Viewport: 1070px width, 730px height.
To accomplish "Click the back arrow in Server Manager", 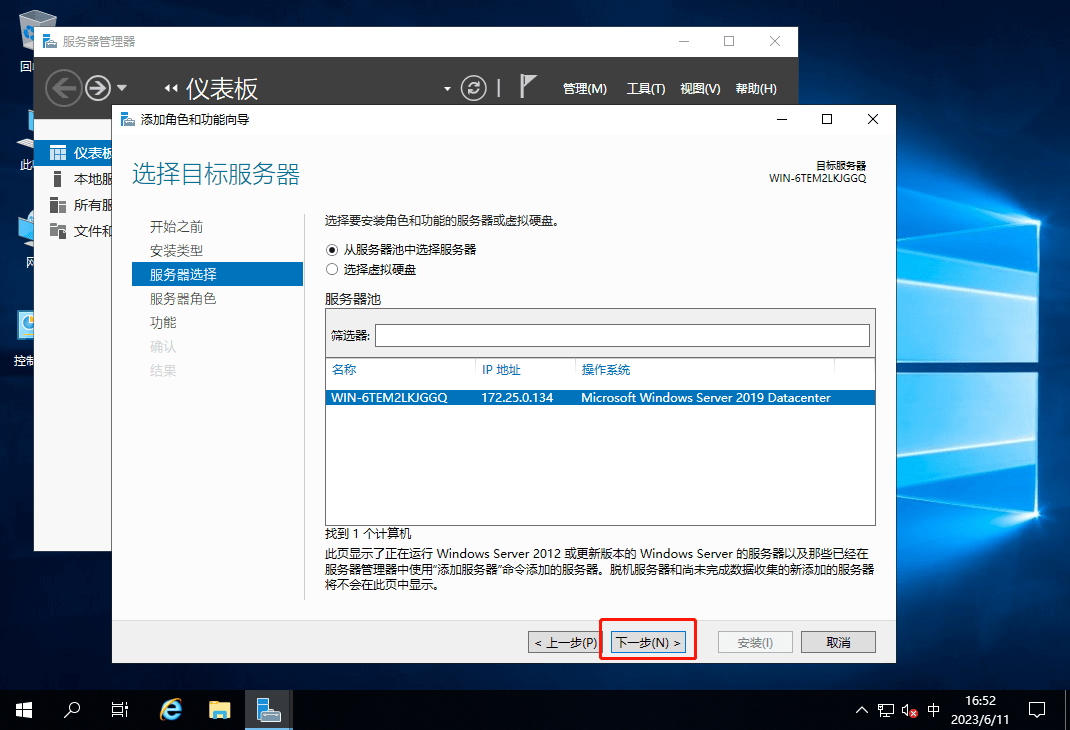I will click(63, 88).
